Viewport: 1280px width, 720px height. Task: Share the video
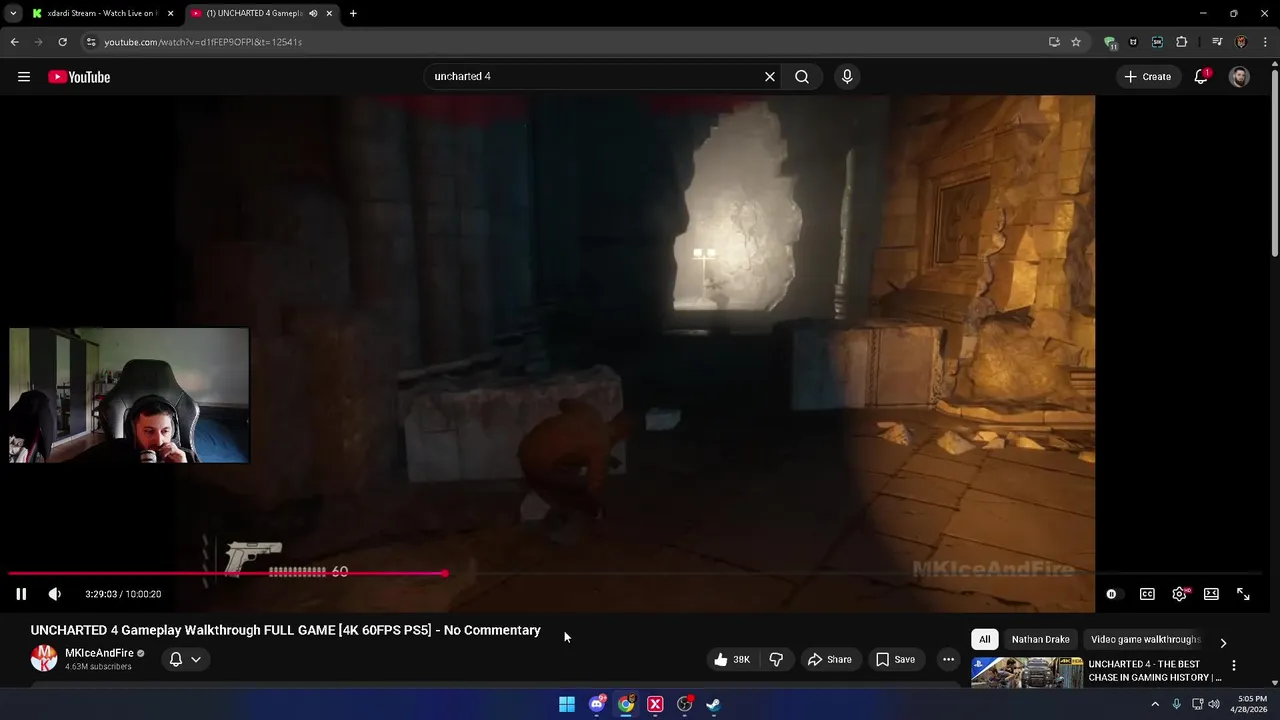pos(829,660)
